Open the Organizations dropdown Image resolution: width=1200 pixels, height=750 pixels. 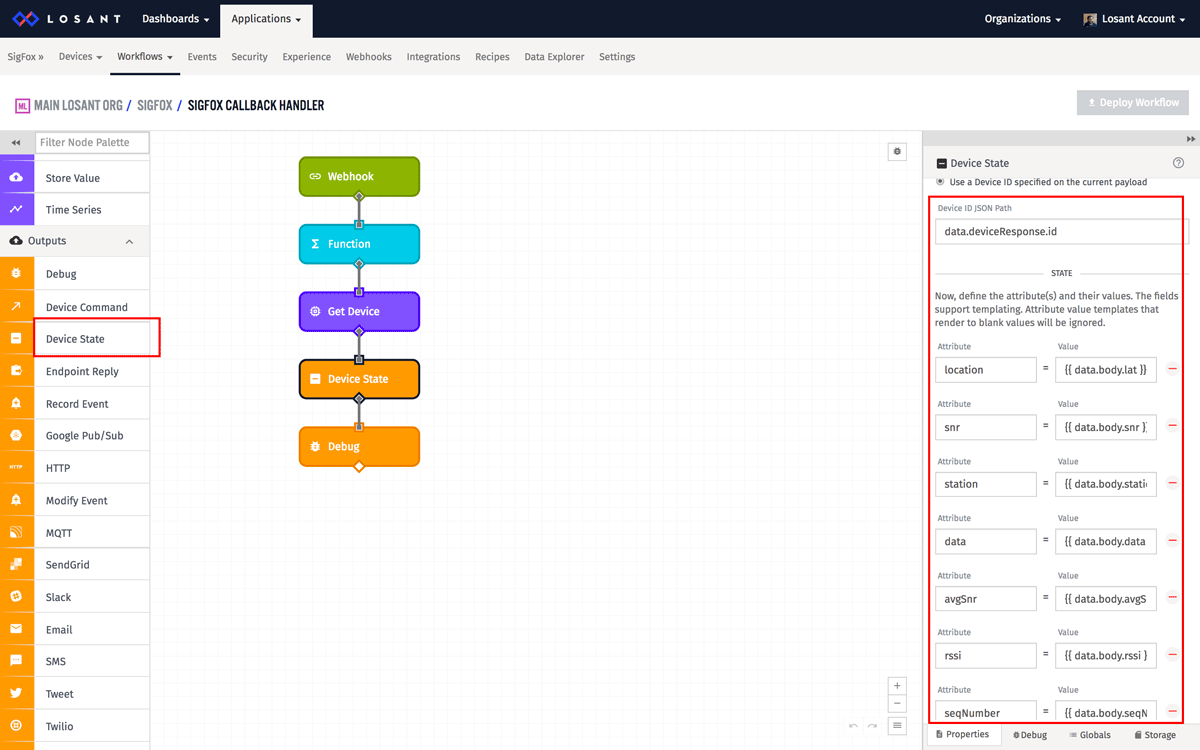1023,19
